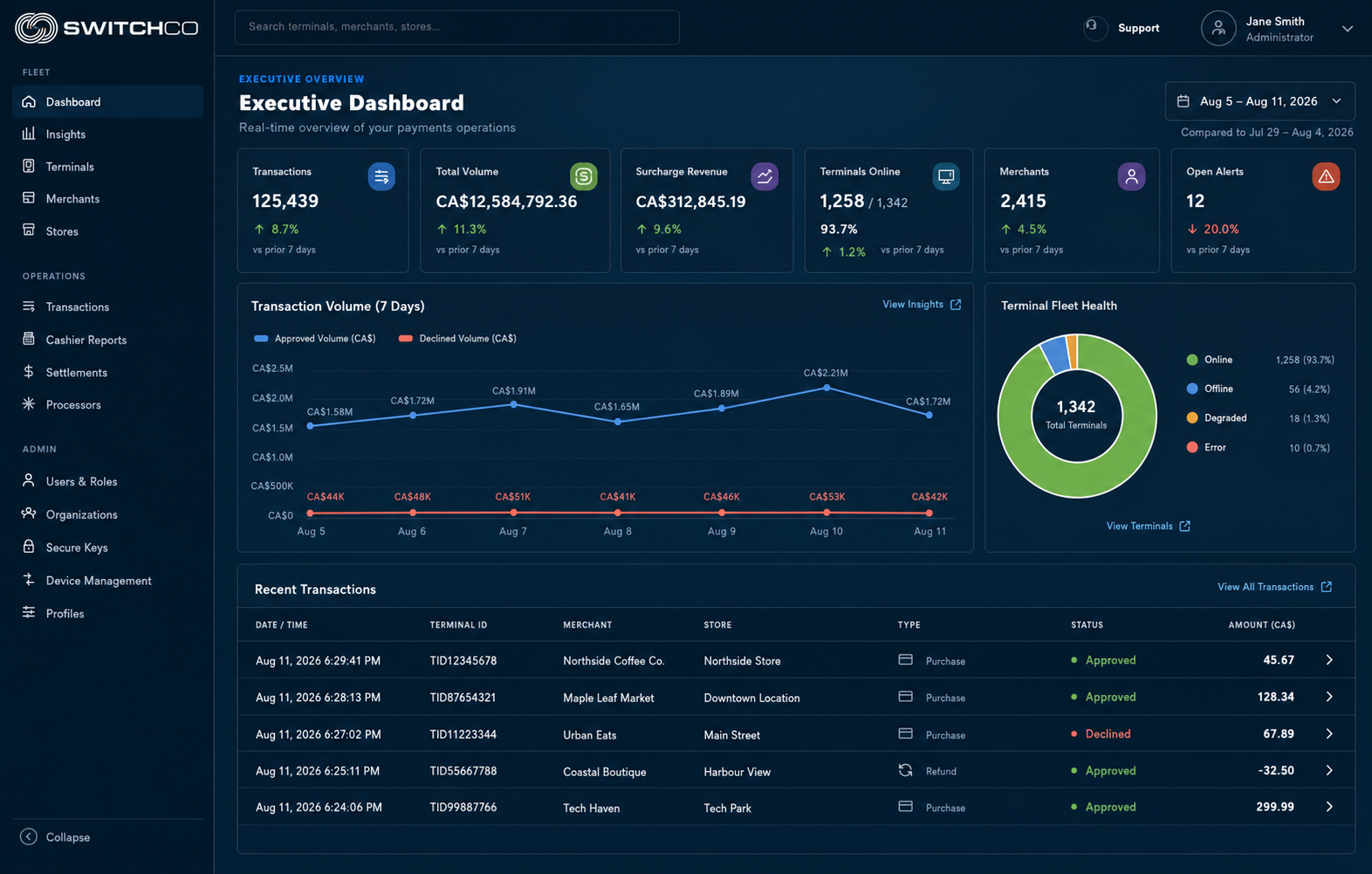The width and height of the screenshot is (1372, 874).
Task: Click the View Terminals link
Action: [1148, 526]
